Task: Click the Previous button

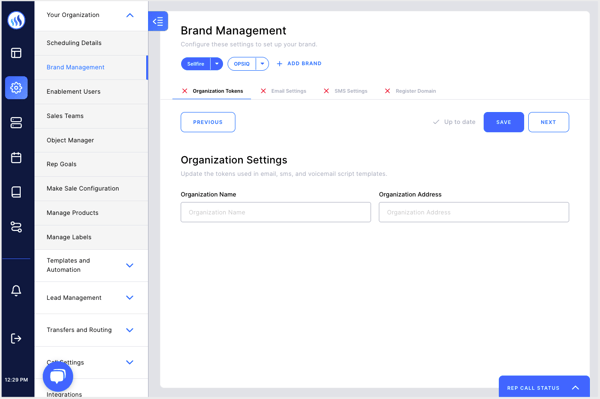Action: pyautogui.click(x=208, y=122)
